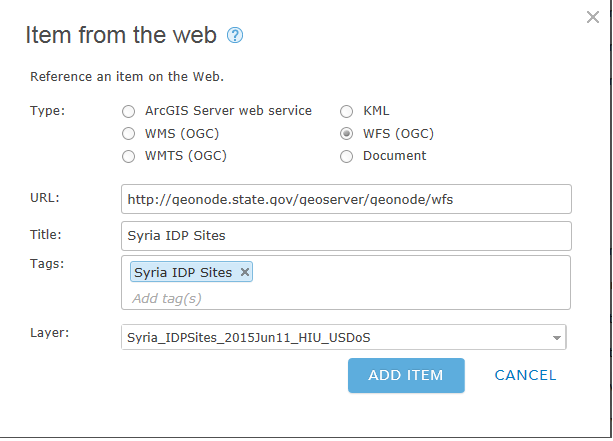
Task: Select WMTS (OGC) radio button
Action: click(x=128, y=156)
